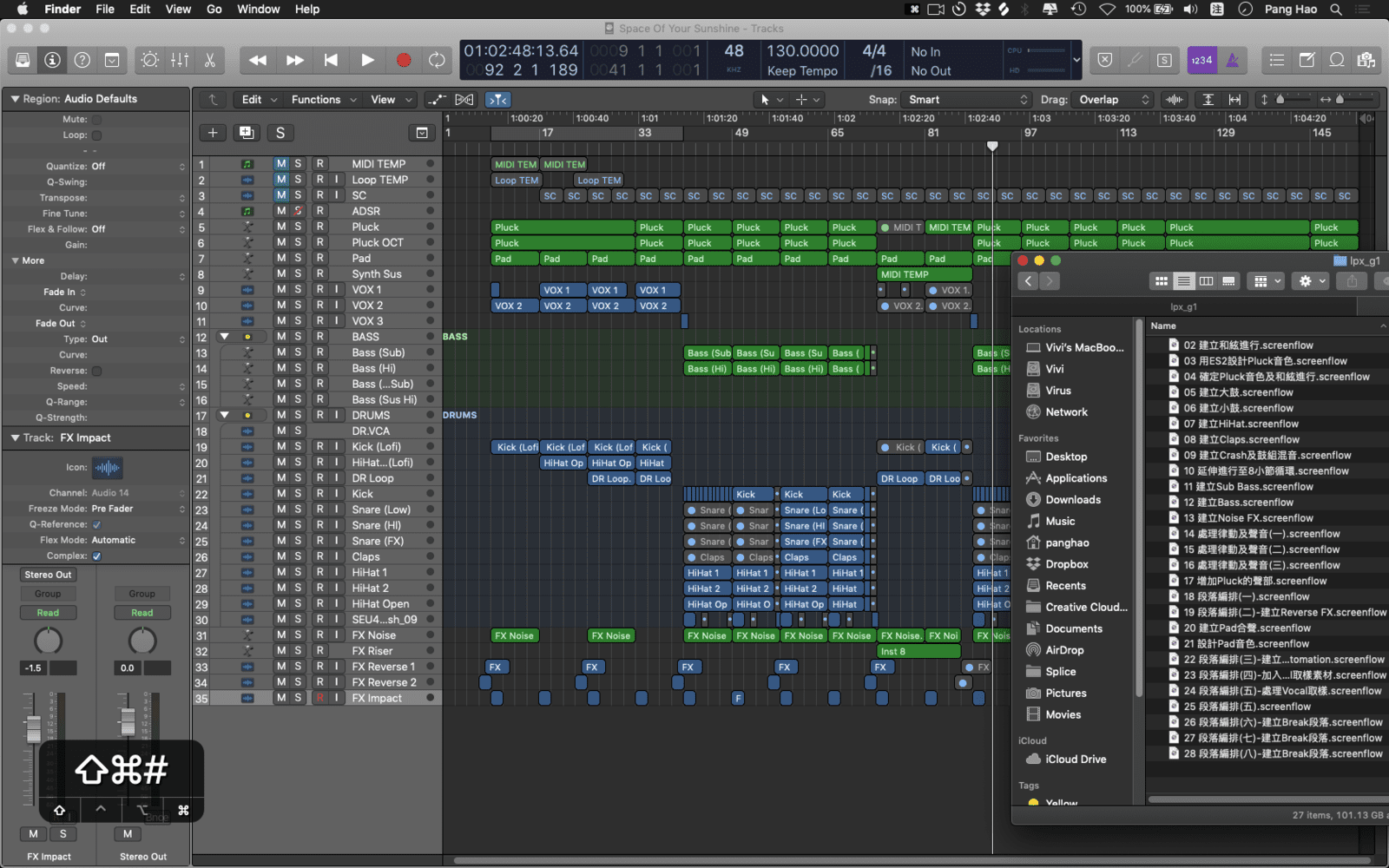This screenshot has width=1389, height=868.
Task: Toggle Q-Reference checkbox in Track inspector
Action: pyautogui.click(x=96, y=524)
